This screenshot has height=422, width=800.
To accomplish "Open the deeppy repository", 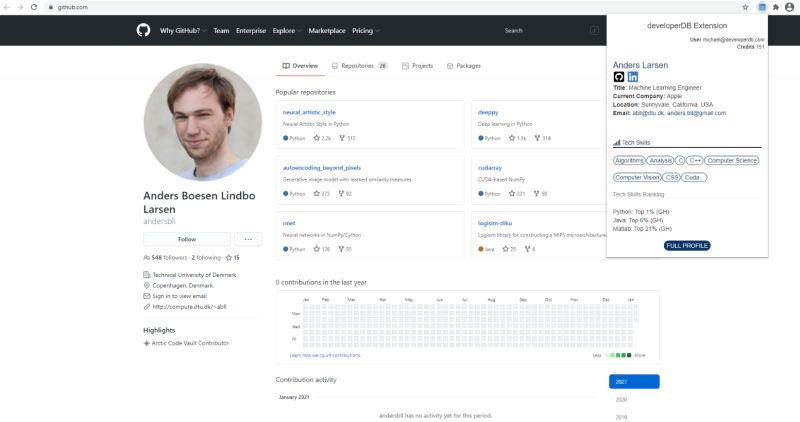I will [x=488, y=112].
